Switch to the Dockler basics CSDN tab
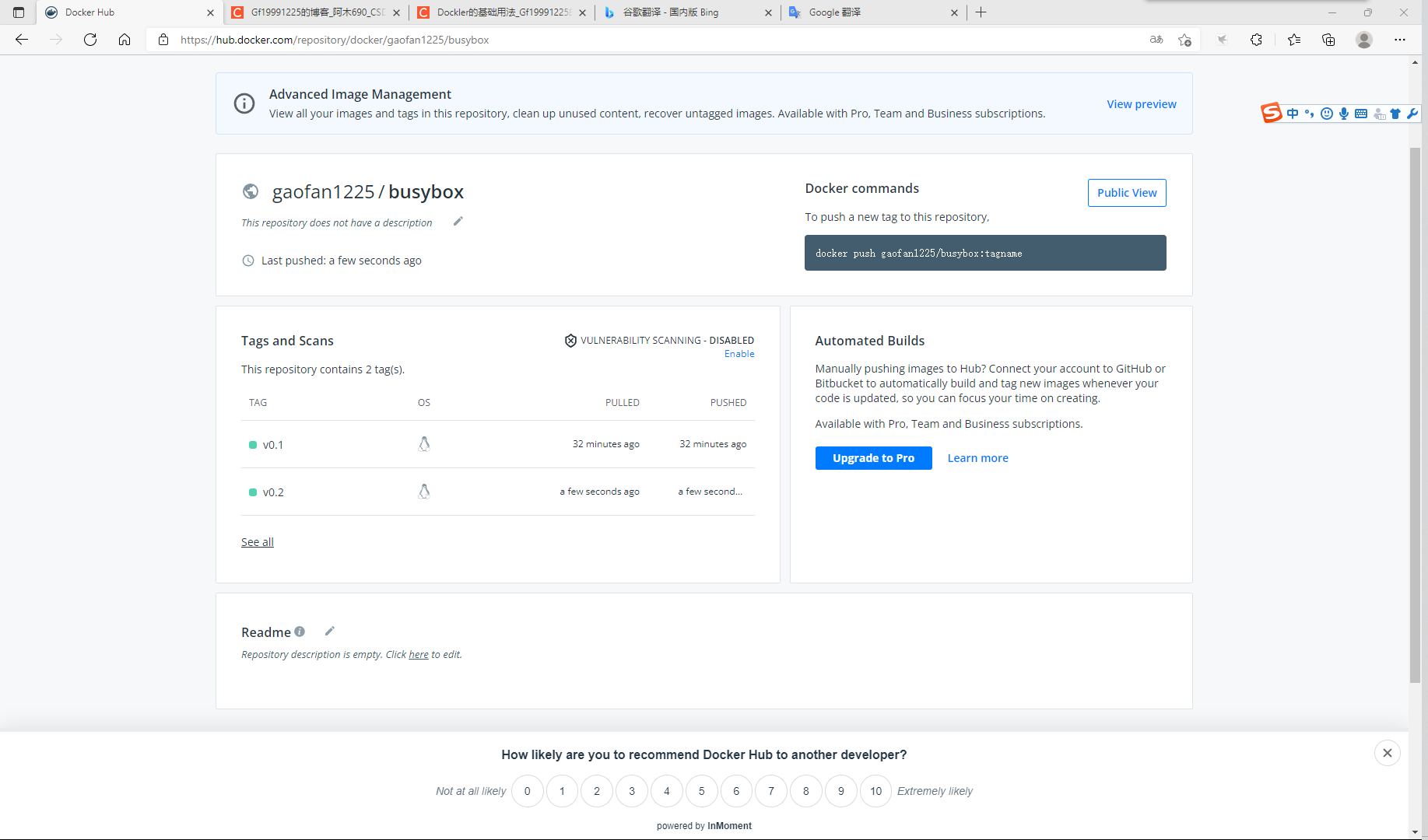The height and width of the screenshot is (840, 1428). click(x=502, y=12)
